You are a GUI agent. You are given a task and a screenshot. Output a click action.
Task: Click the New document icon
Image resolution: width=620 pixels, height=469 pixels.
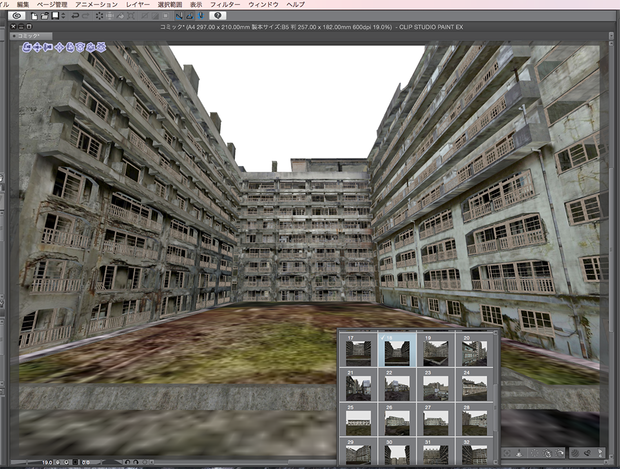click(34, 16)
